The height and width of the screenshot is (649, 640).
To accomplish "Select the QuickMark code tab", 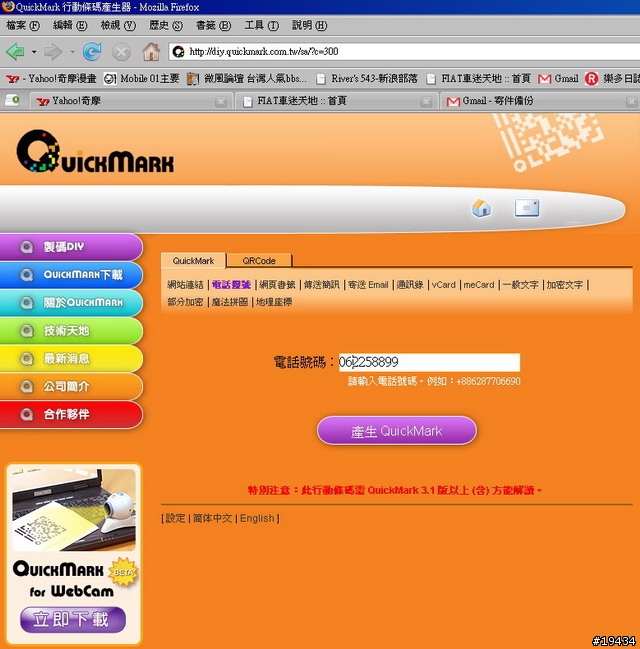I will (x=193, y=261).
